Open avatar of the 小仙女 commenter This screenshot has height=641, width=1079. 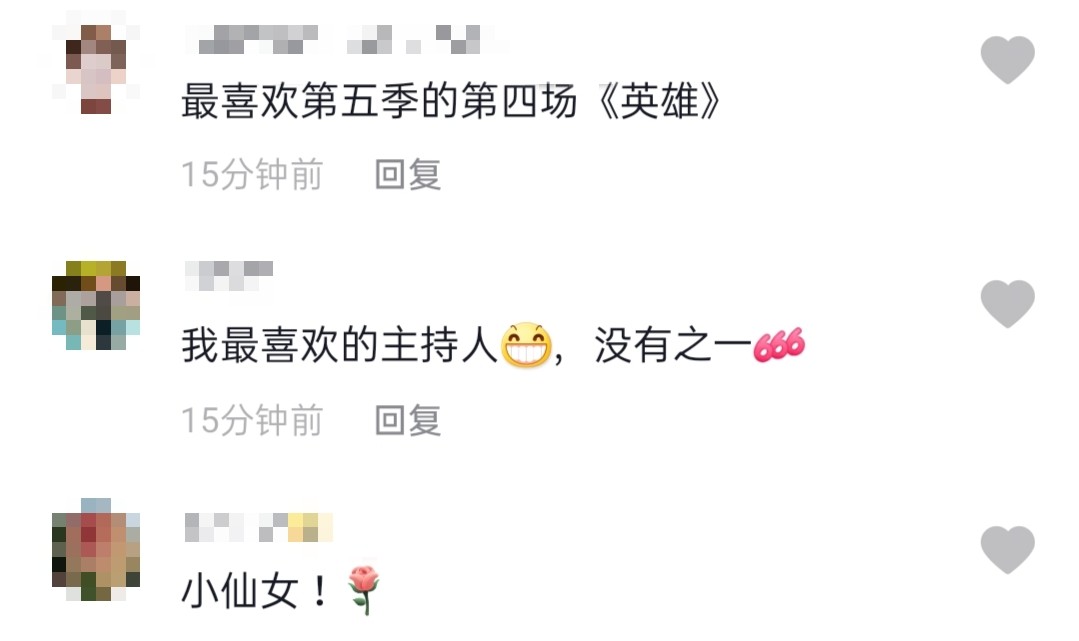96,549
